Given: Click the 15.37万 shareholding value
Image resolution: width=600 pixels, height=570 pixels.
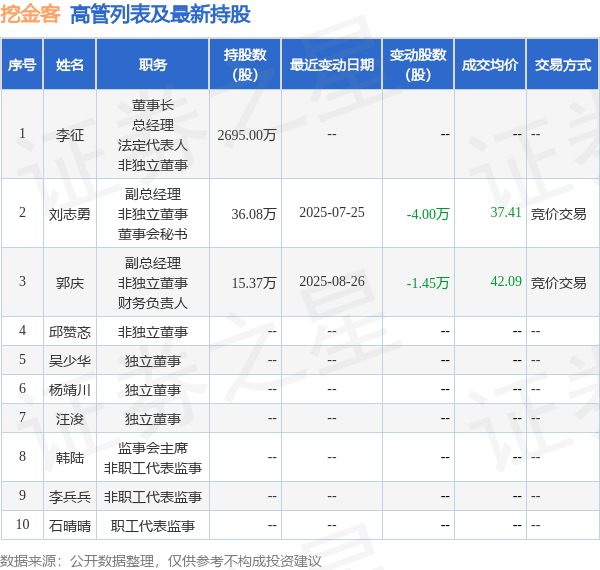Looking at the screenshot, I should pyautogui.click(x=254, y=283).
